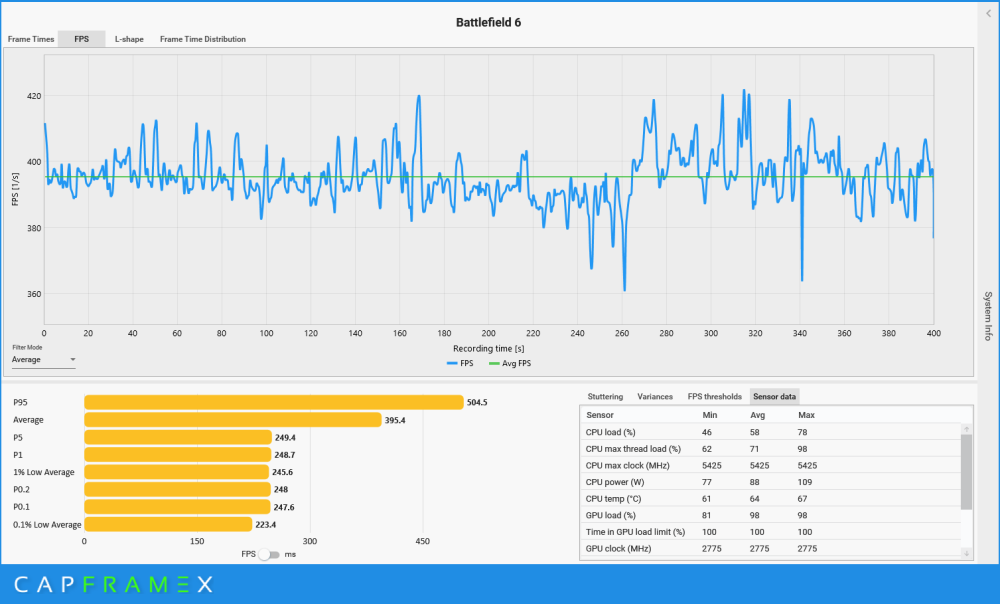Click the P95 bar showing 504.5
1000x604 pixels.
point(274,402)
